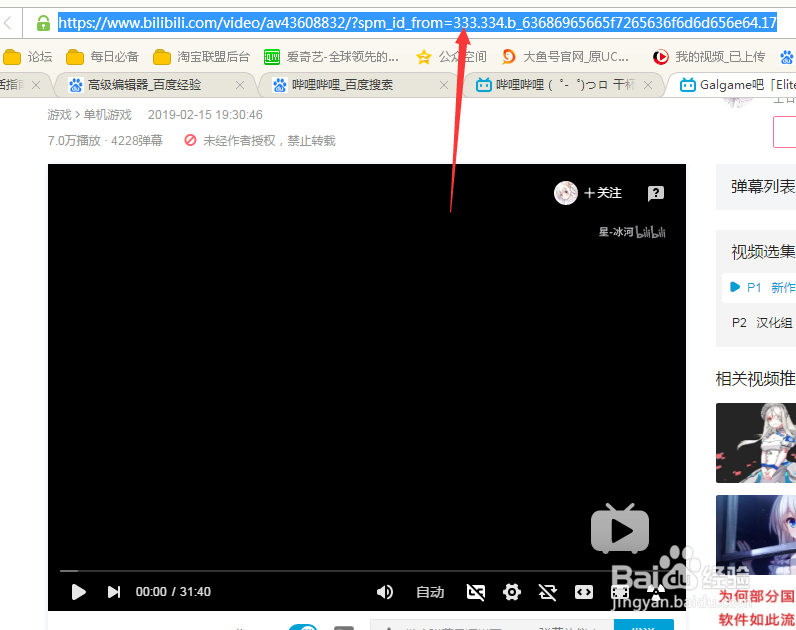The width and height of the screenshot is (796, 630).
Task: Toggle widescreen mode icon
Action: click(x=584, y=592)
